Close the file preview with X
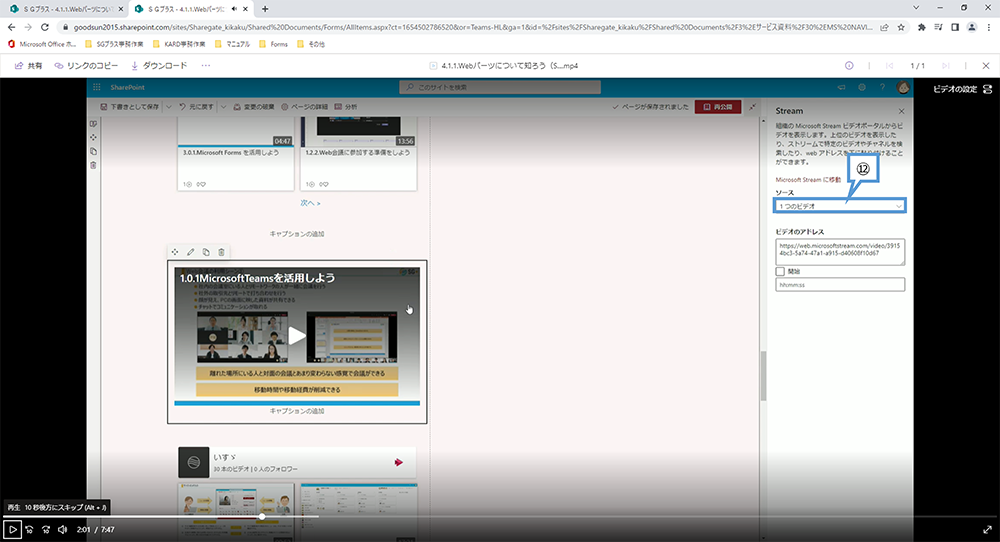Screen dimensions: 1000x542 click(986, 66)
